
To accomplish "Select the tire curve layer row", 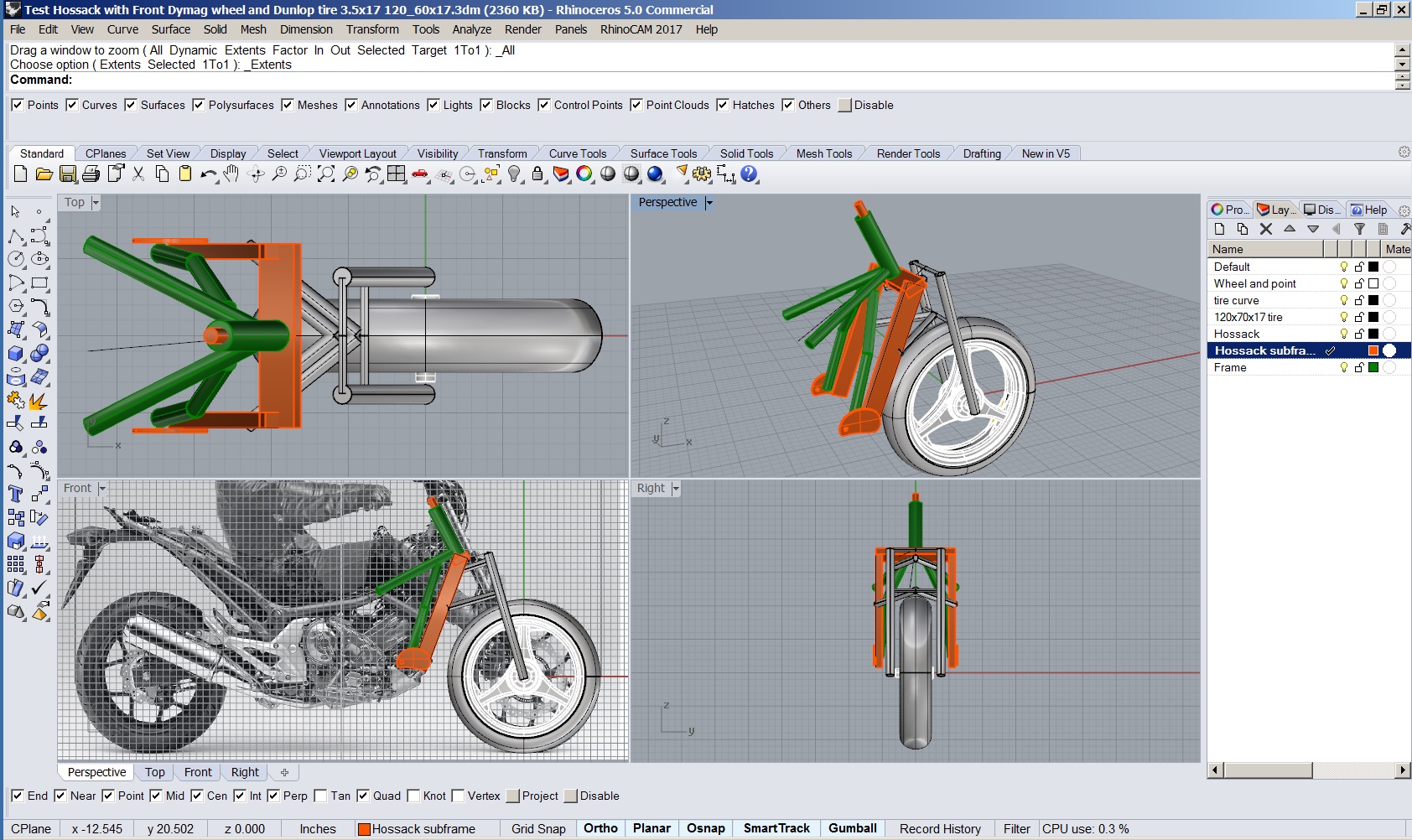I will [x=1308, y=300].
